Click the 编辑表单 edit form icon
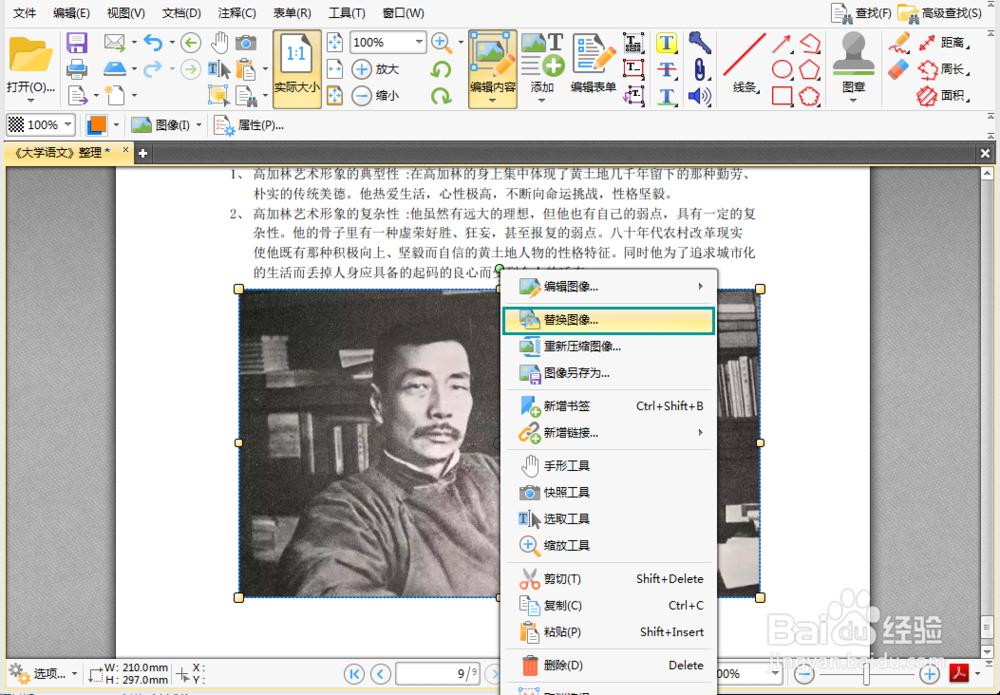 click(592, 62)
